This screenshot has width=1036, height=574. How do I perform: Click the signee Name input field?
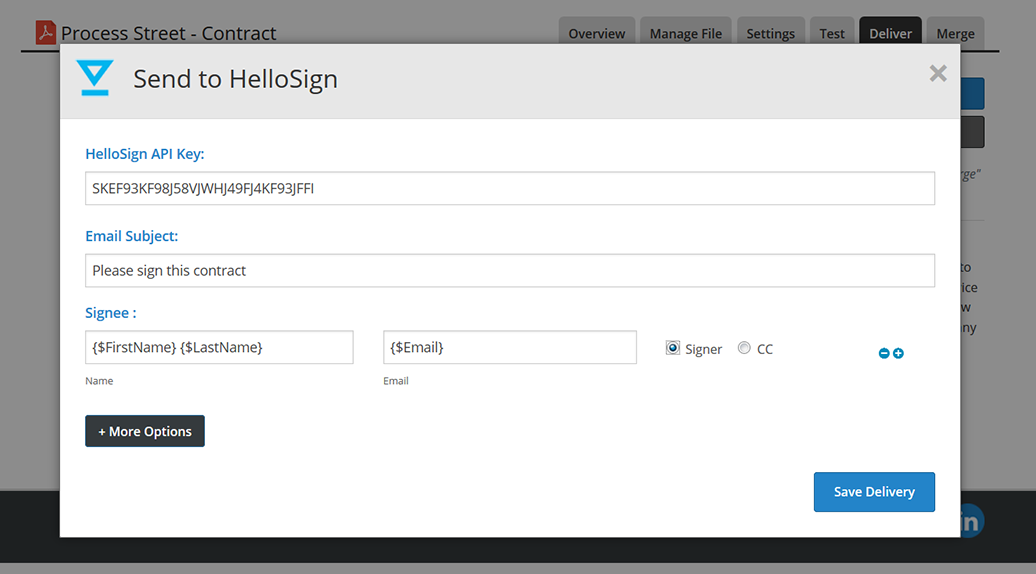coord(219,347)
